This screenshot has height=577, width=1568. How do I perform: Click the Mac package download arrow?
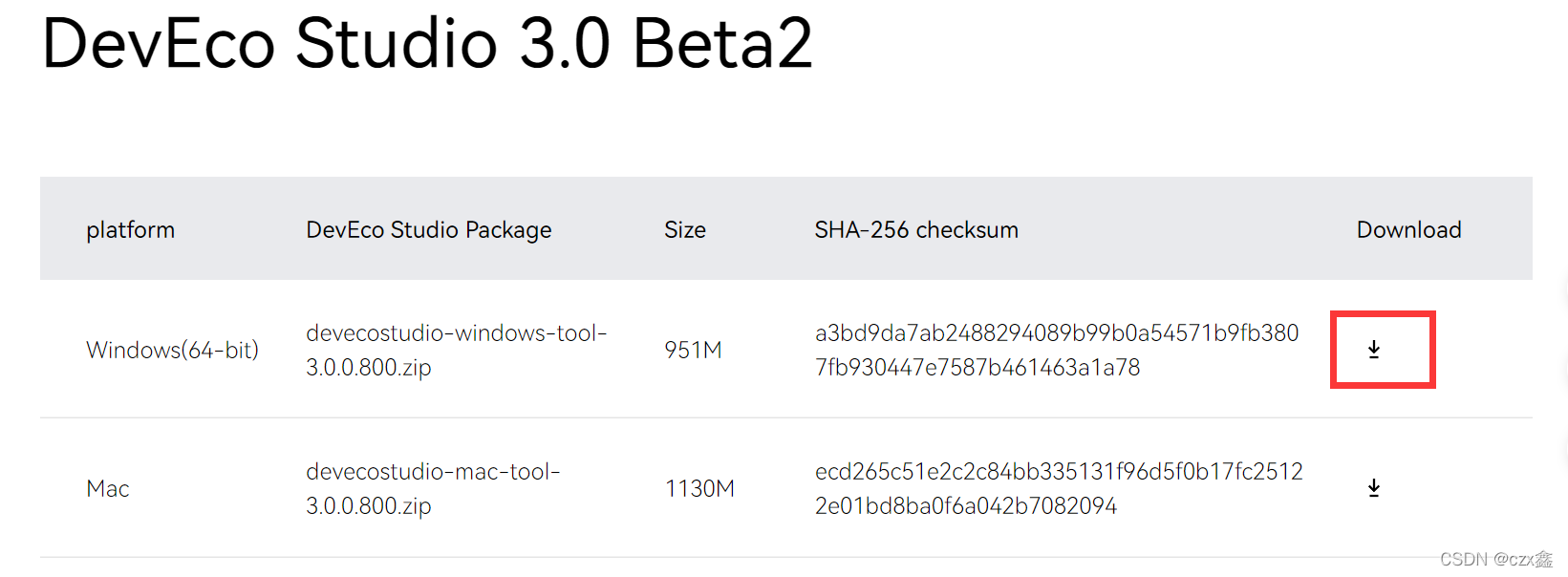tap(1373, 488)
